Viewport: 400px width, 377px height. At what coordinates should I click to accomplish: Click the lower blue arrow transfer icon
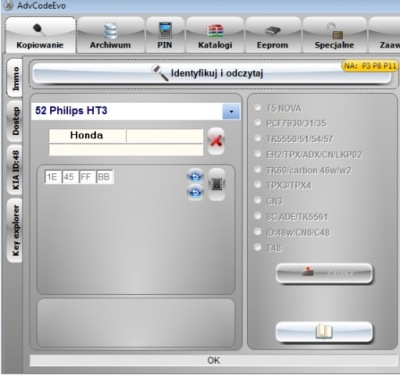click(195, 193)
